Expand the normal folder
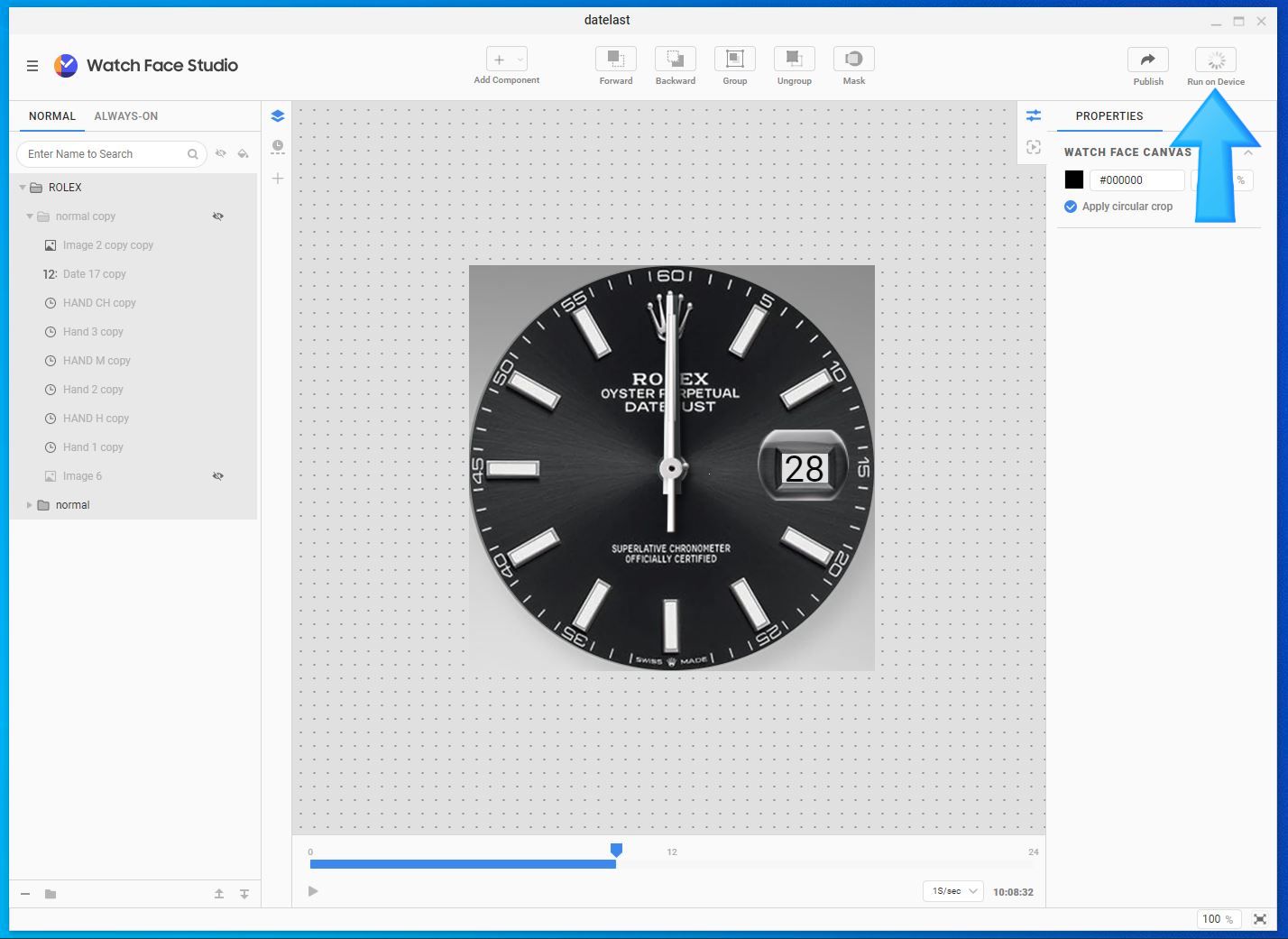 pyautogui.click(x=29, y=505)
